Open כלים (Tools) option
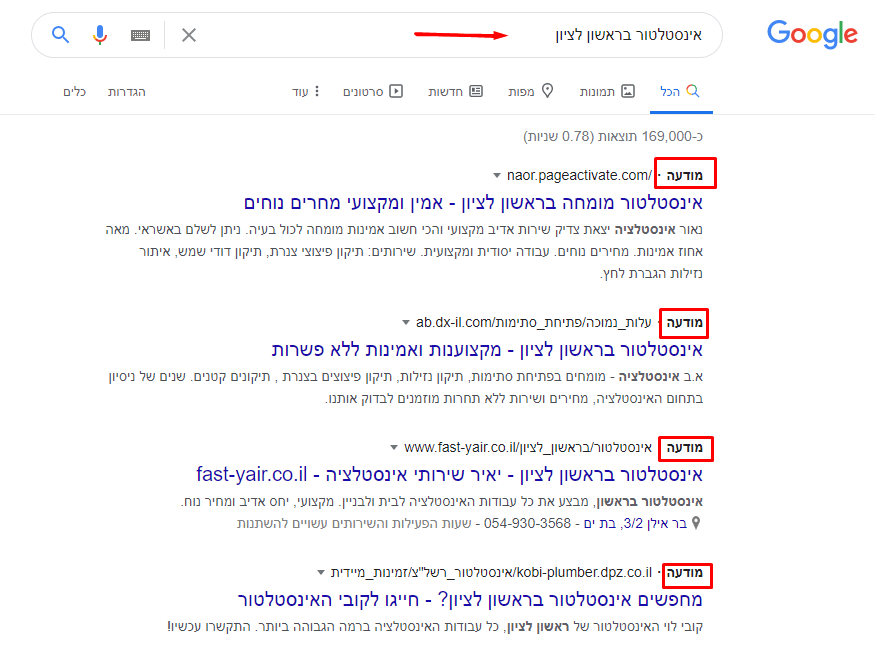Screen dimensions: 875x646 [74, 92]
